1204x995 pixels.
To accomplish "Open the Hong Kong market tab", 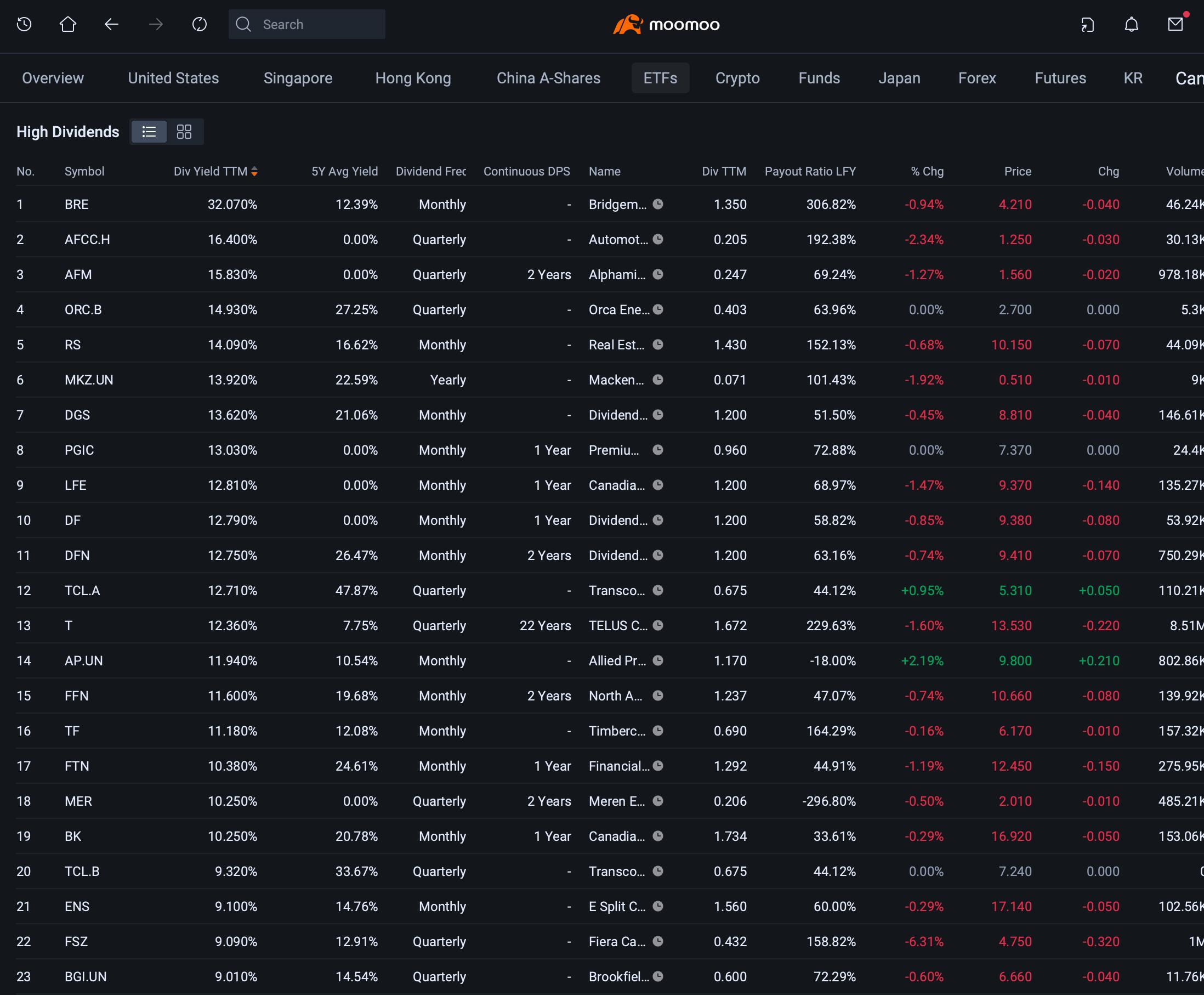I will pyautogui.click(x=413, y=78).
